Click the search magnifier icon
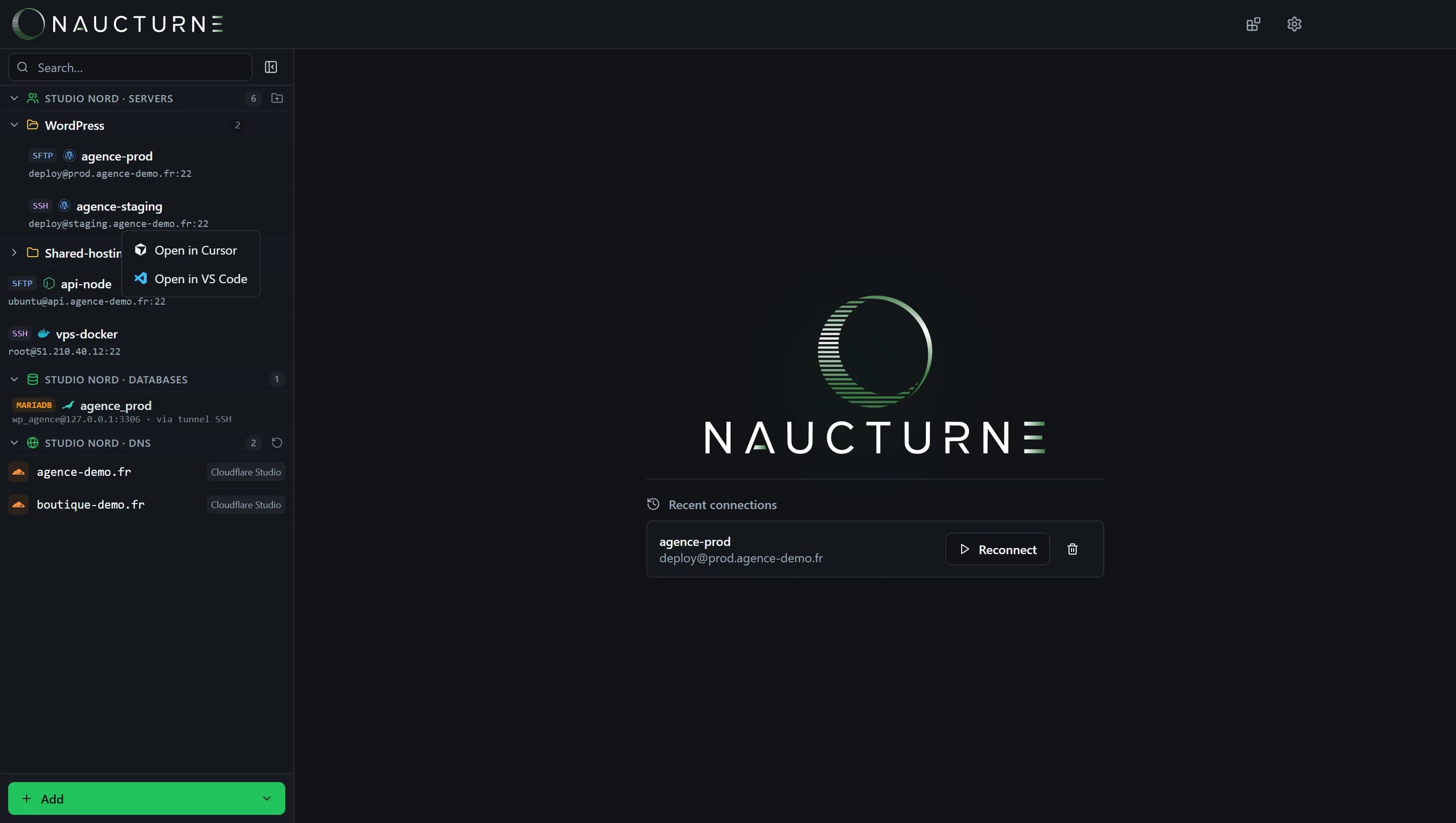Screen dimensions: 1456x823 (x=22, y=67)
